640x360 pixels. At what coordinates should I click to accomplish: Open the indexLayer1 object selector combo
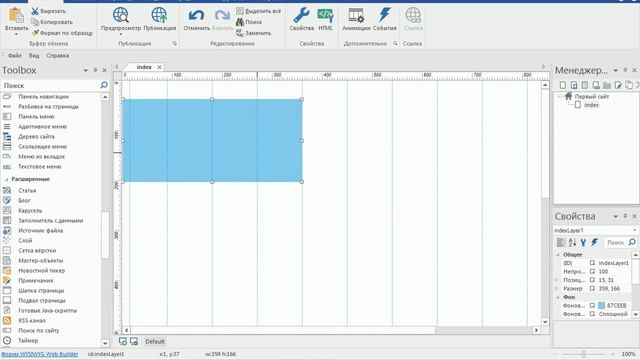(x=596, y=230)
